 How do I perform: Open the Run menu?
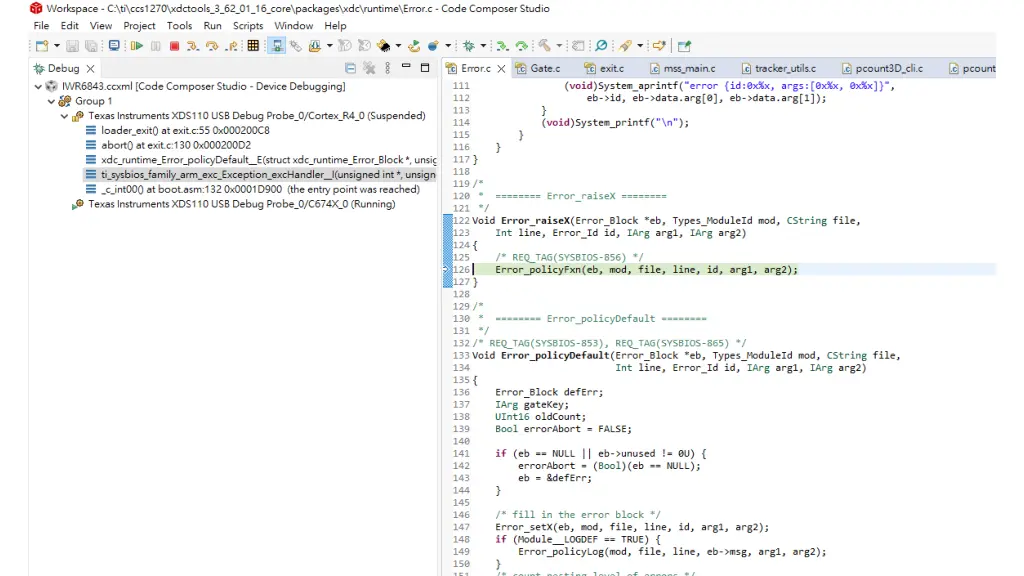point(212,25)
